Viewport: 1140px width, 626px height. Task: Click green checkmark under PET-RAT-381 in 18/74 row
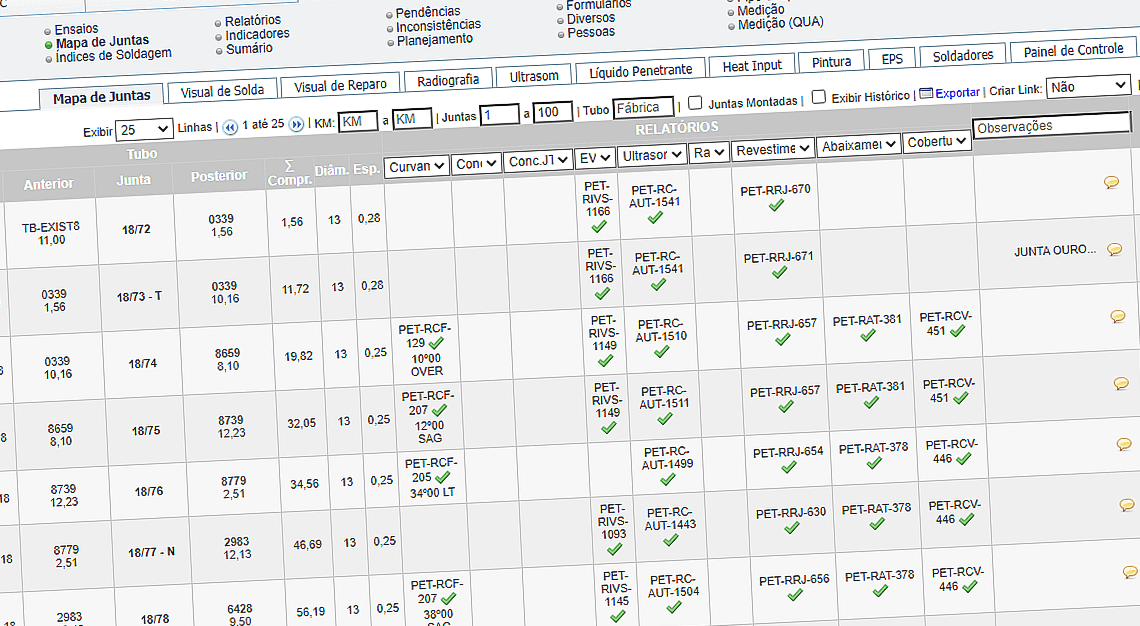click(x=867, y=335)
